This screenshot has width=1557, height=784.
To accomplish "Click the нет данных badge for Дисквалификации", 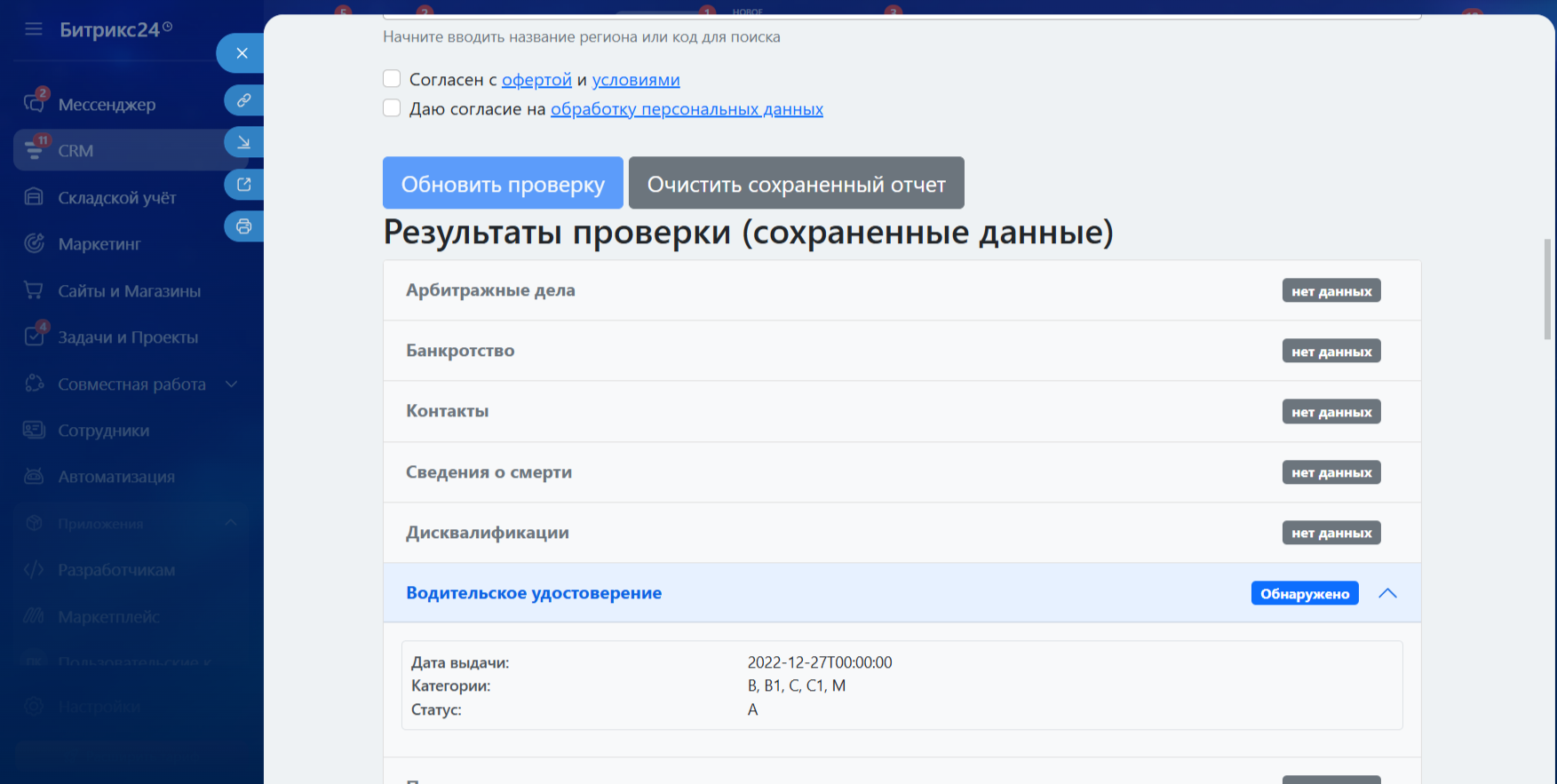I will coord(1331,533).
